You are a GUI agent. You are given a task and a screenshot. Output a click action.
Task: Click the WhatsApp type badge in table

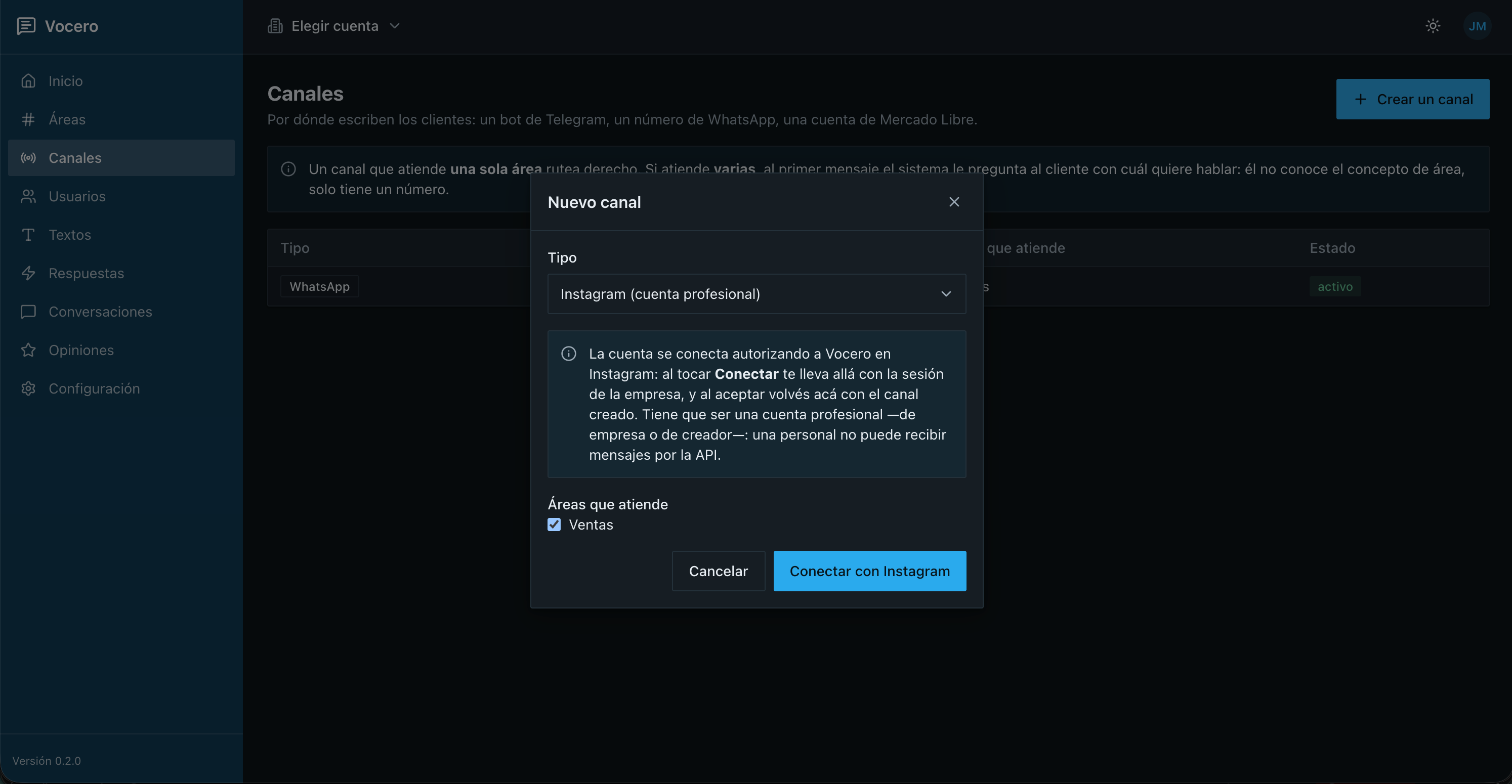coord(319,286)
